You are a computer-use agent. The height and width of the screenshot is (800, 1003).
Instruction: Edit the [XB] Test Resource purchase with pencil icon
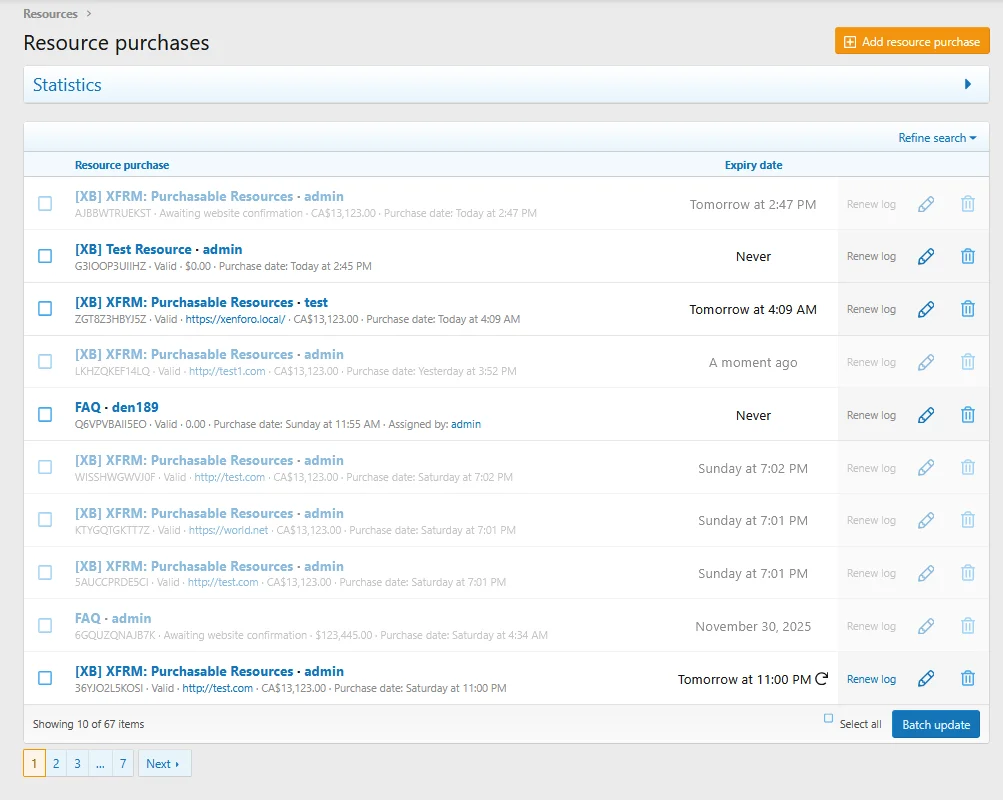coord(925,256)
